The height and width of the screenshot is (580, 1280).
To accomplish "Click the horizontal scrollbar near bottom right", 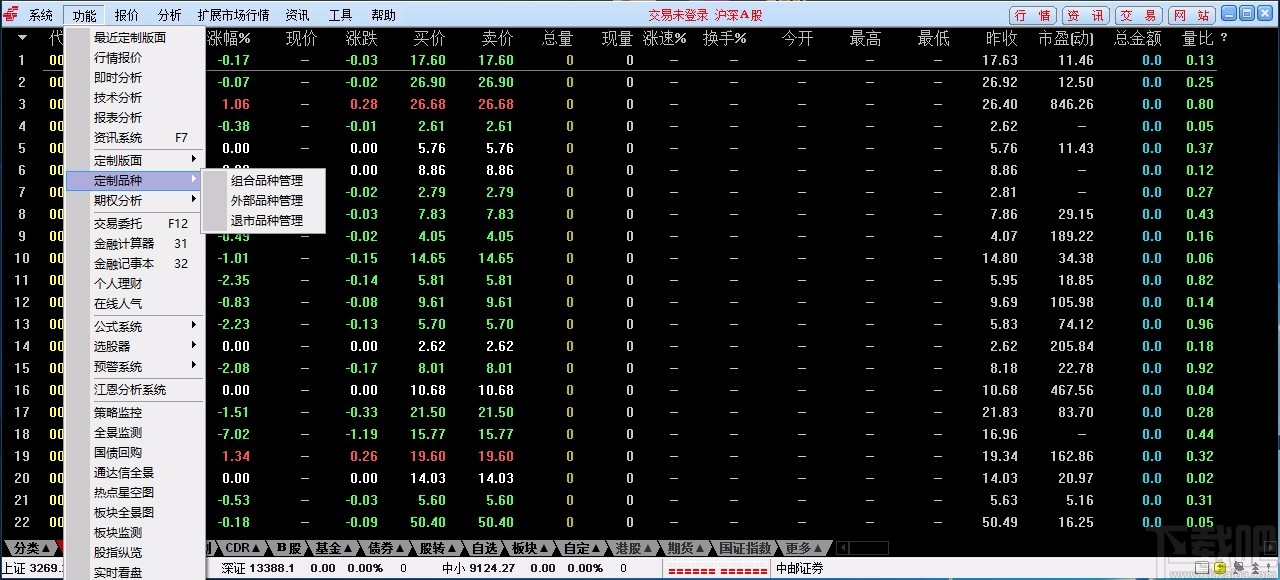I will pyautogui.click(x=862, y=547).
